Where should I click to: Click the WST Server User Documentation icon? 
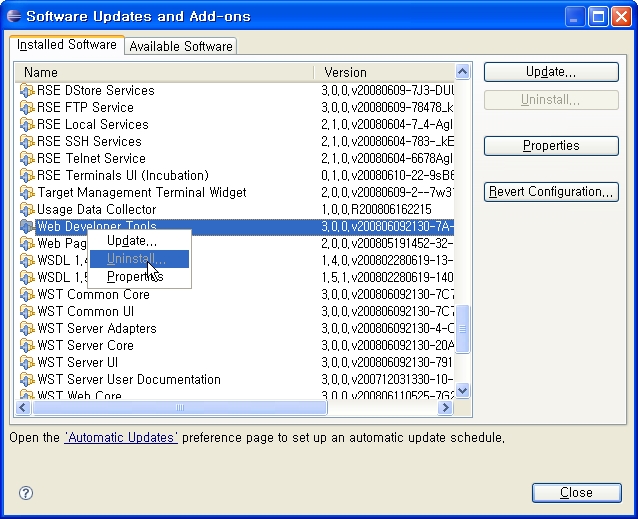pos(27,379)
